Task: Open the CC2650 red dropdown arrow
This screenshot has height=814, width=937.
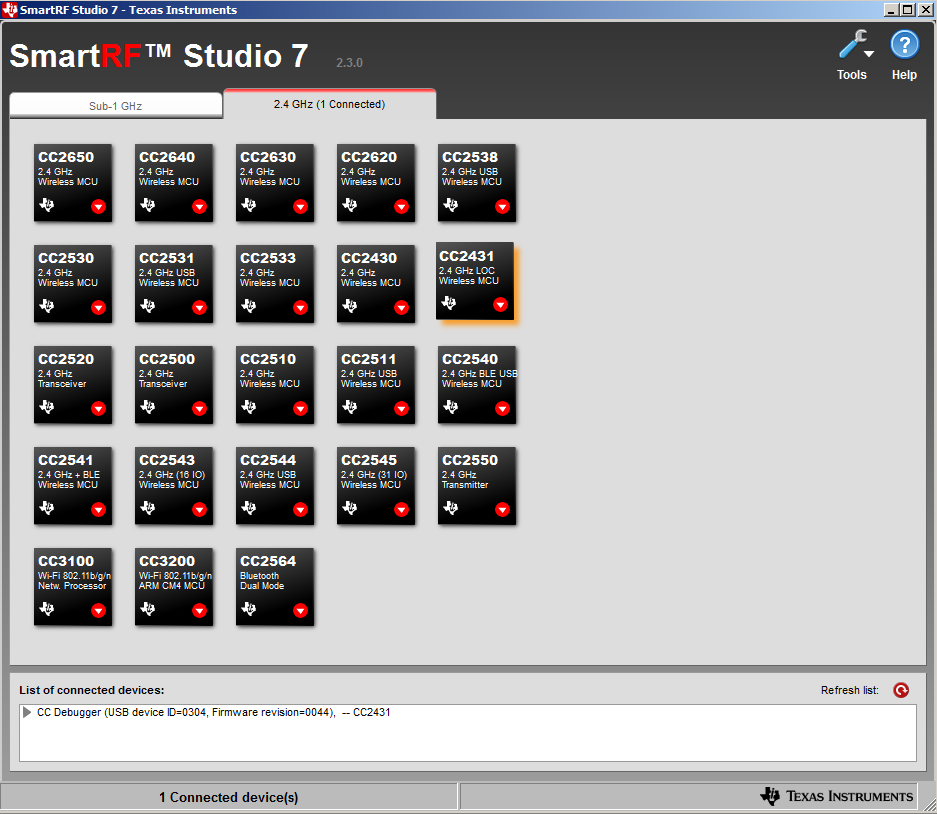Action: pyautogui.click(x=99, y=207)
